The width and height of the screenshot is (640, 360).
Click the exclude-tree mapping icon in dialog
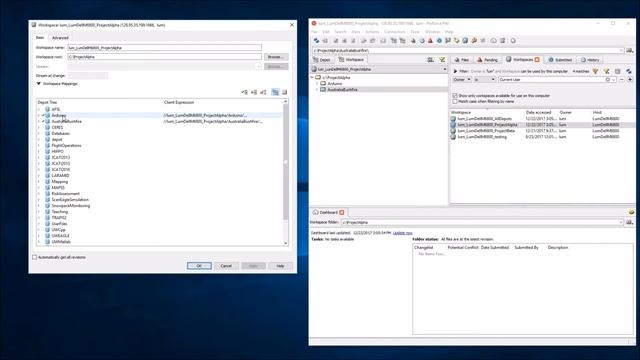coord(254,92)
